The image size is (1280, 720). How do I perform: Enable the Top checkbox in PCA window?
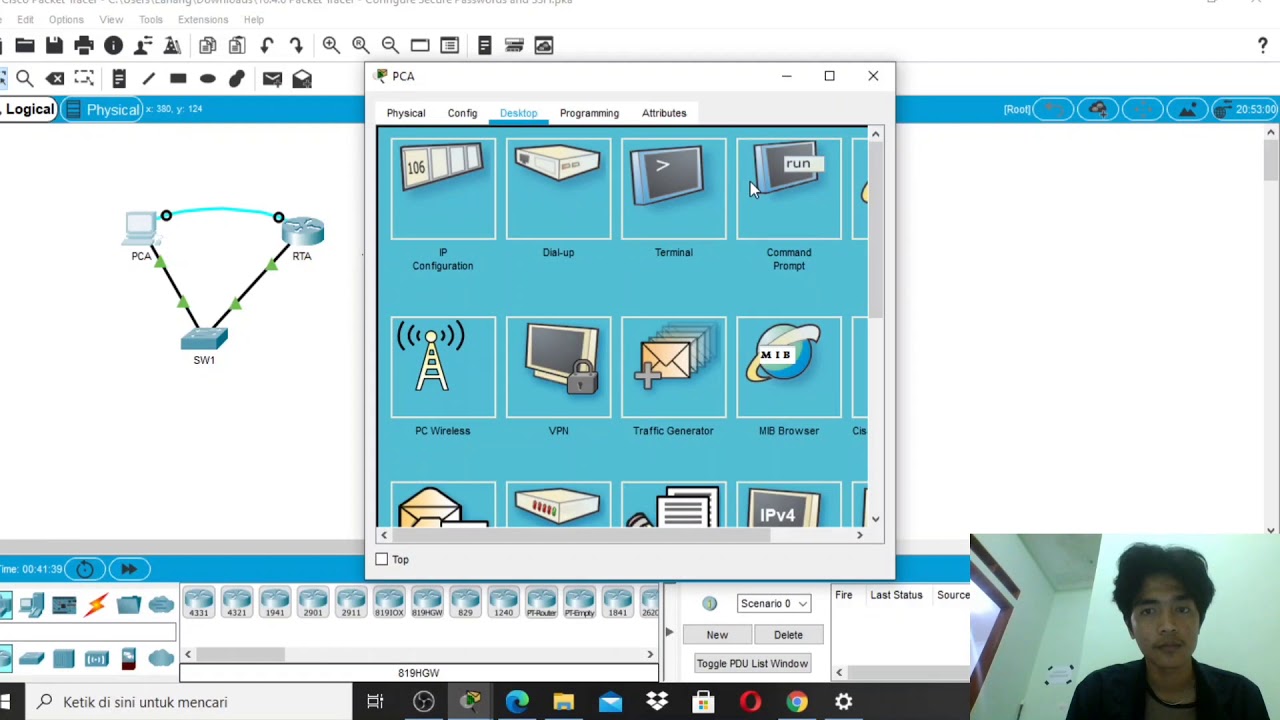381,559
